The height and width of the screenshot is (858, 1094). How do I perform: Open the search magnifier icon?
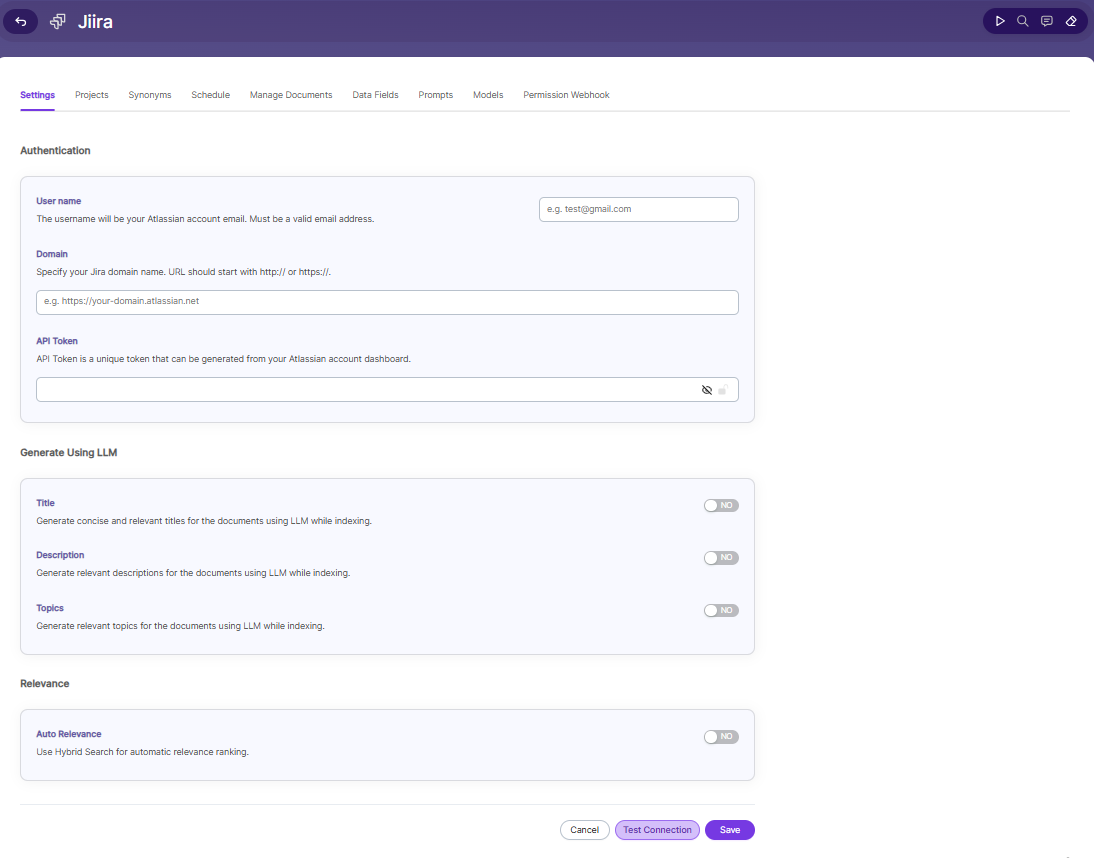[1023, 21]
